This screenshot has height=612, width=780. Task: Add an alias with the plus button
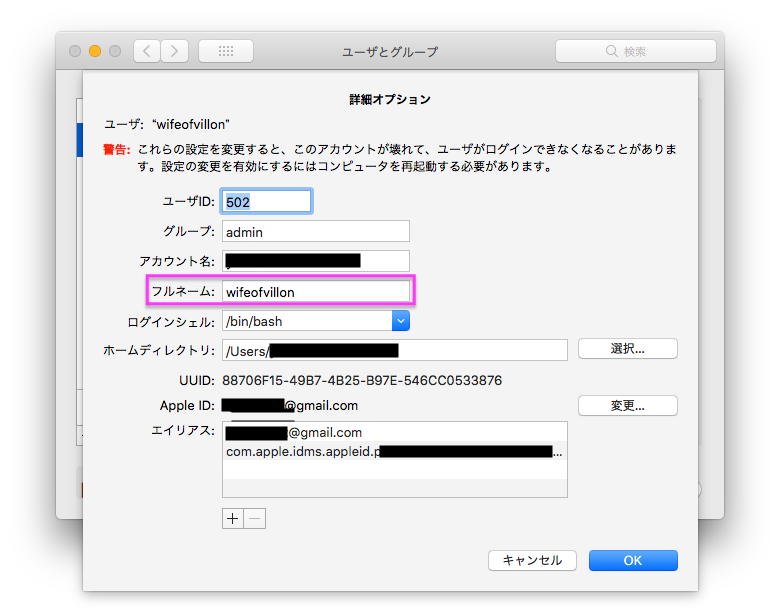click(233, 518)
